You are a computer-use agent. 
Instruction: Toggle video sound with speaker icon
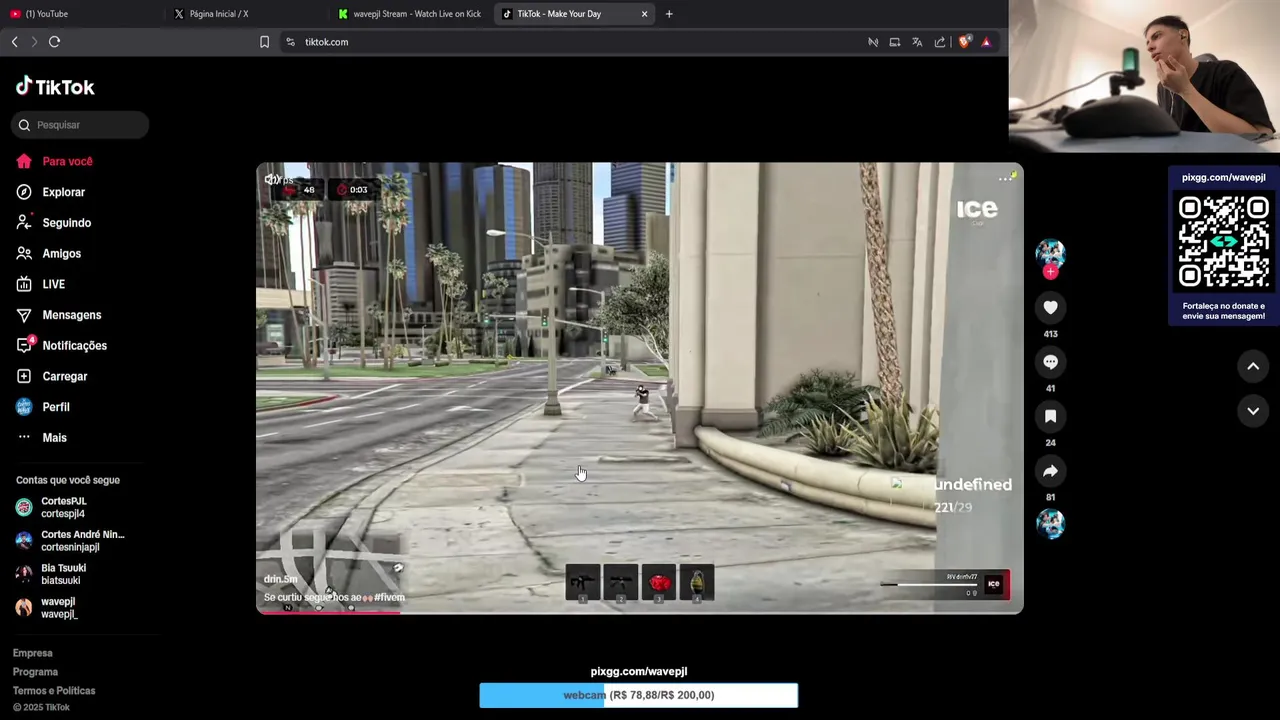[x=271, y=179]
